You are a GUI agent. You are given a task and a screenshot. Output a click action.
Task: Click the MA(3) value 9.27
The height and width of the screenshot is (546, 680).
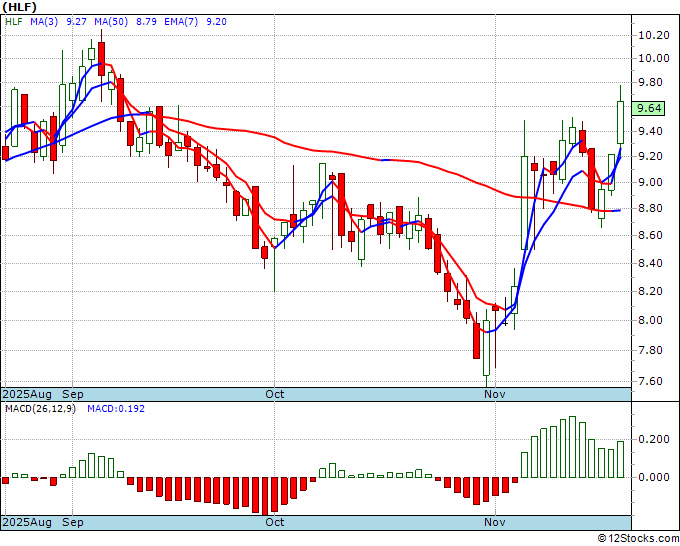(x=76, y=22)
